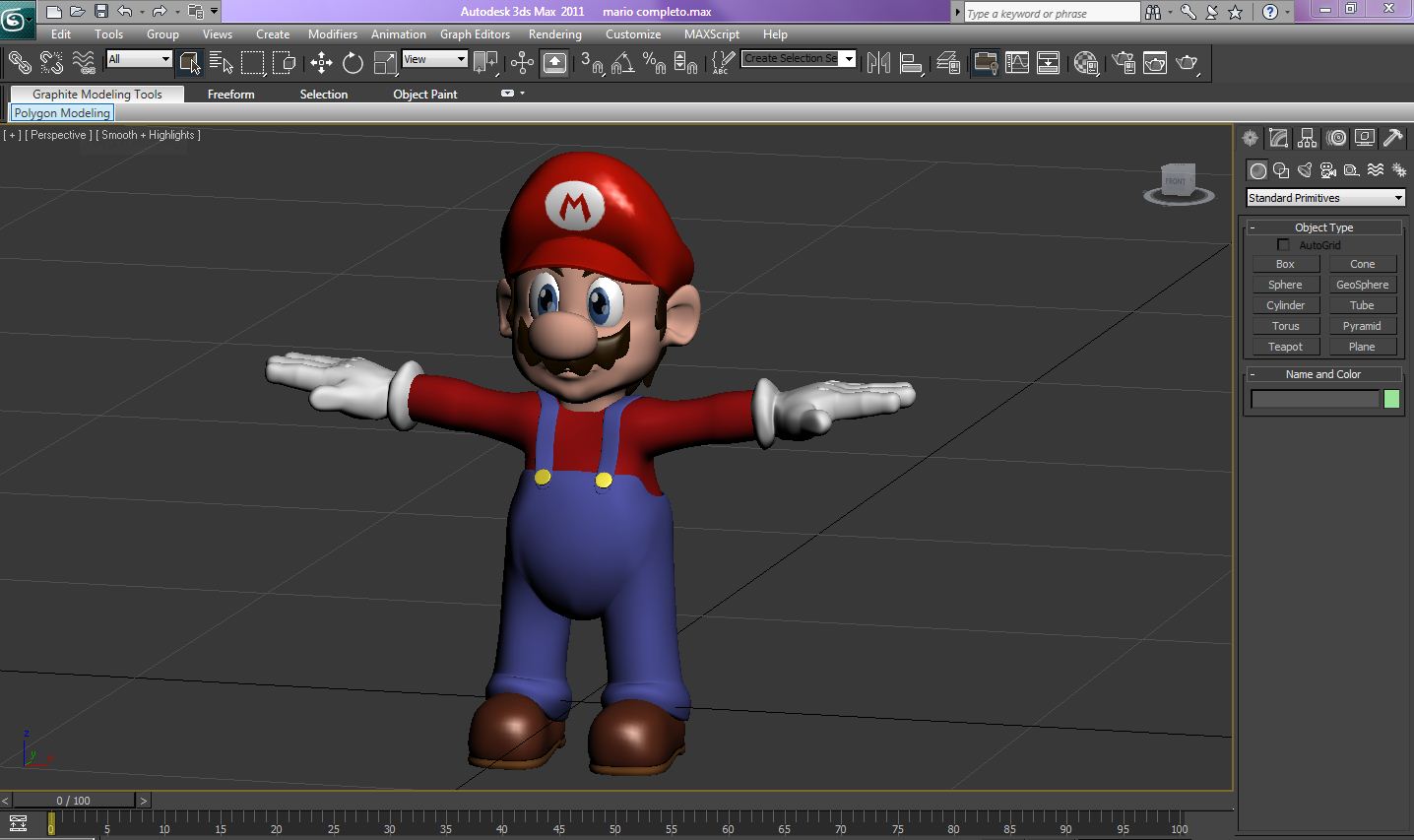Click the Search binoculars icon
Screen dimensions: 1414x840
point(1153,12)
